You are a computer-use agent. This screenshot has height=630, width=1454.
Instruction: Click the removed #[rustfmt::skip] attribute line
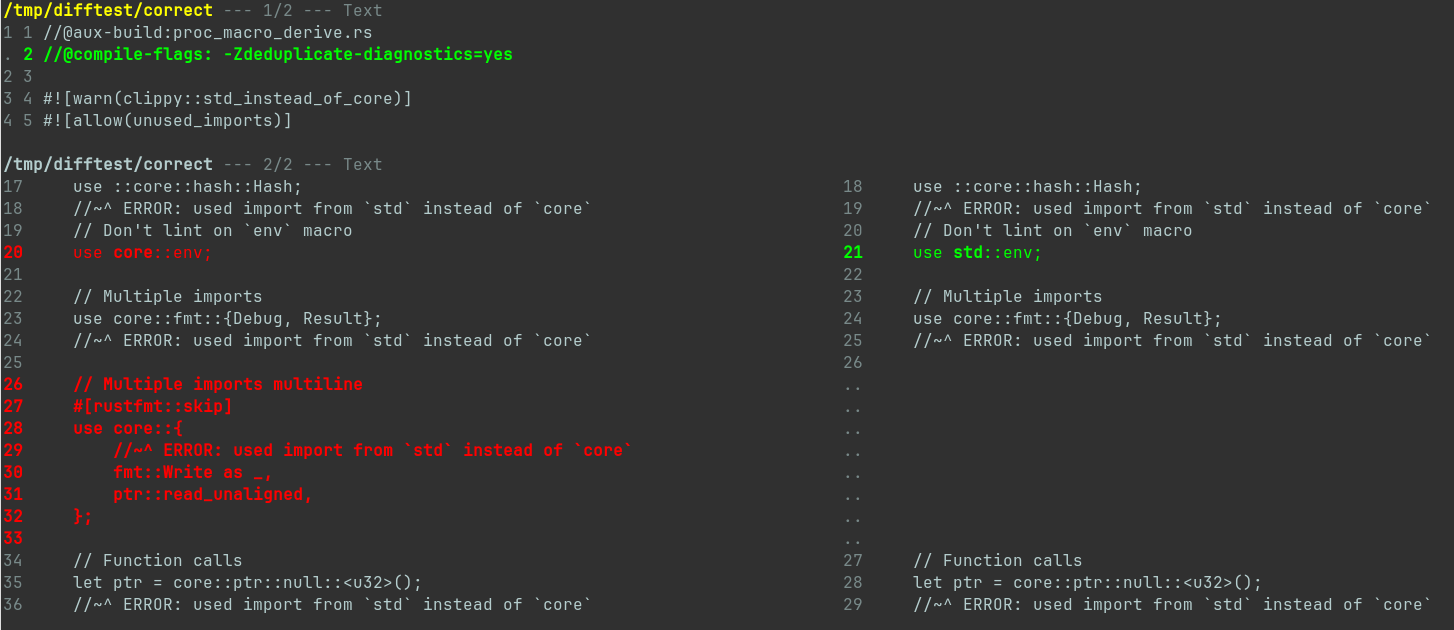tap(152, 406)
